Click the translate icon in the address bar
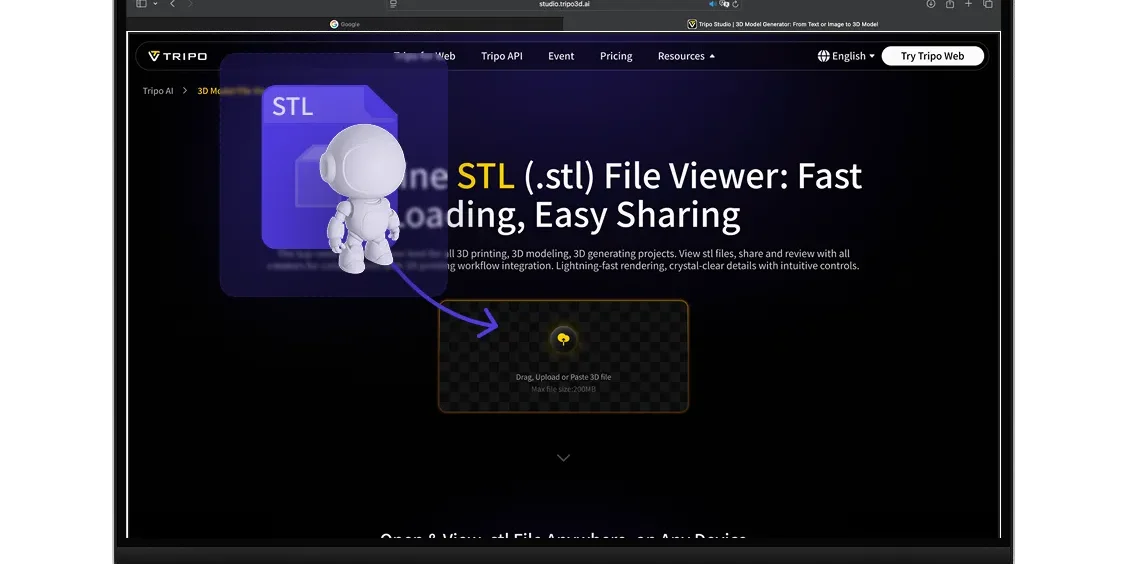 click(x=724, y=4)
